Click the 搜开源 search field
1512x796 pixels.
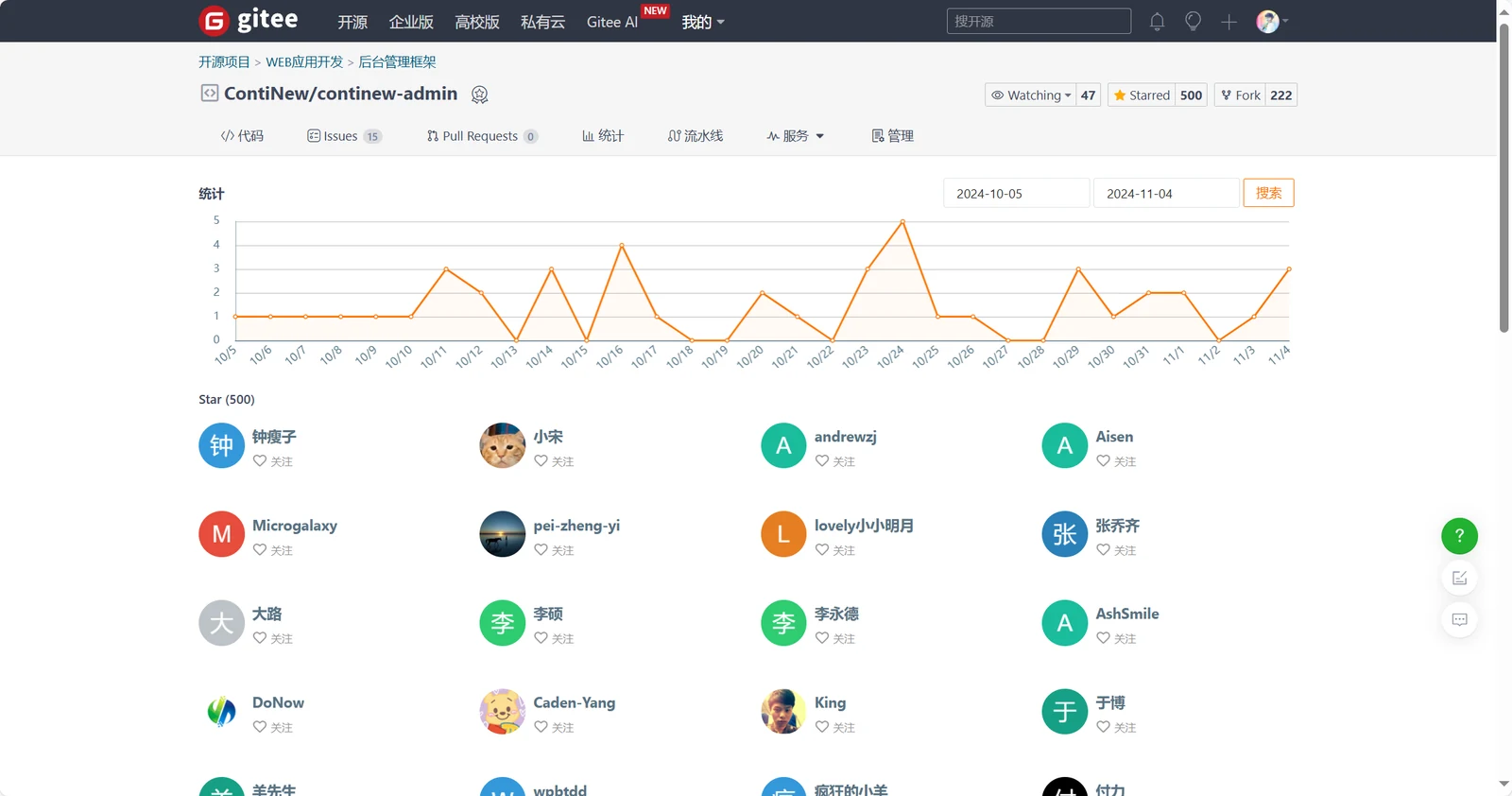point(1039,21)
